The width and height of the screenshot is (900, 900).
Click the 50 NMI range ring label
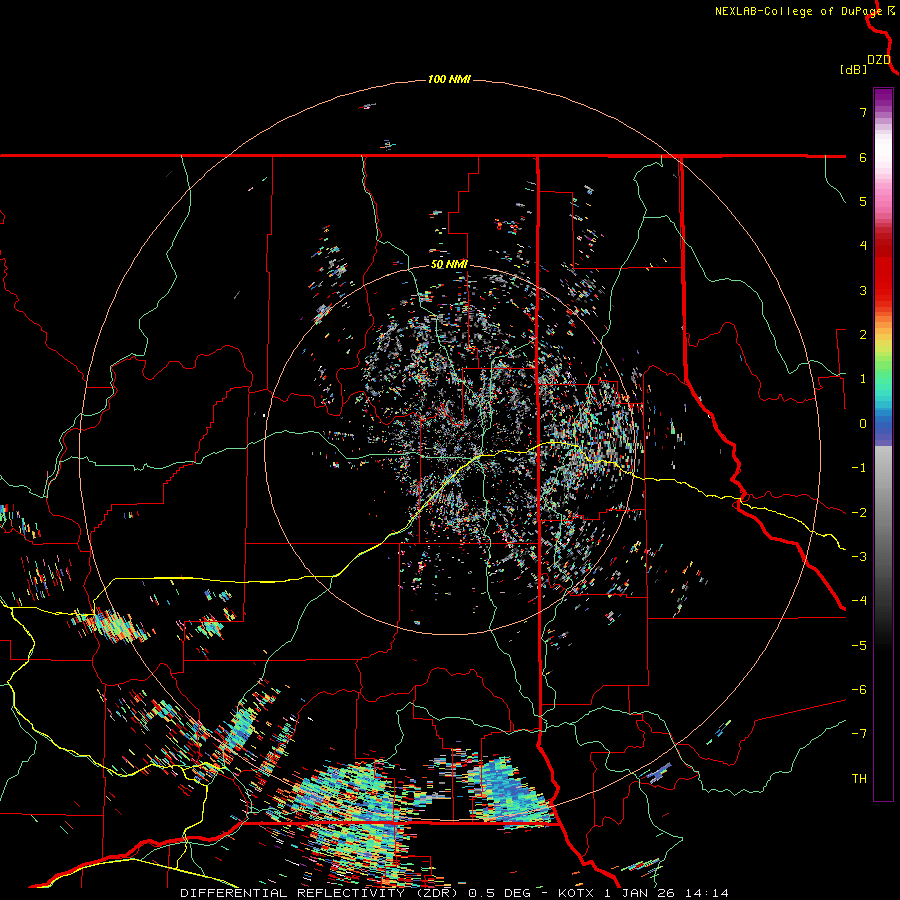[449, 264]
